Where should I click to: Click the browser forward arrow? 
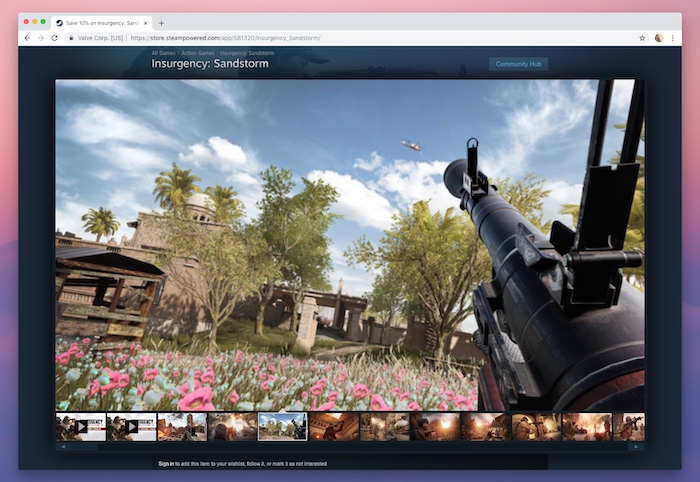tap(41, 38)
